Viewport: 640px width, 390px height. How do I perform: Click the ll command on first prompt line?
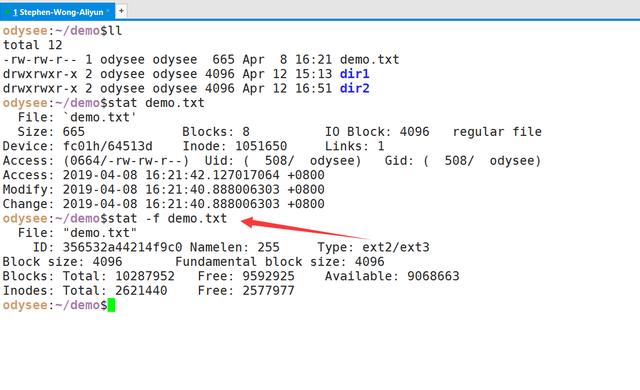coord(115,31)
